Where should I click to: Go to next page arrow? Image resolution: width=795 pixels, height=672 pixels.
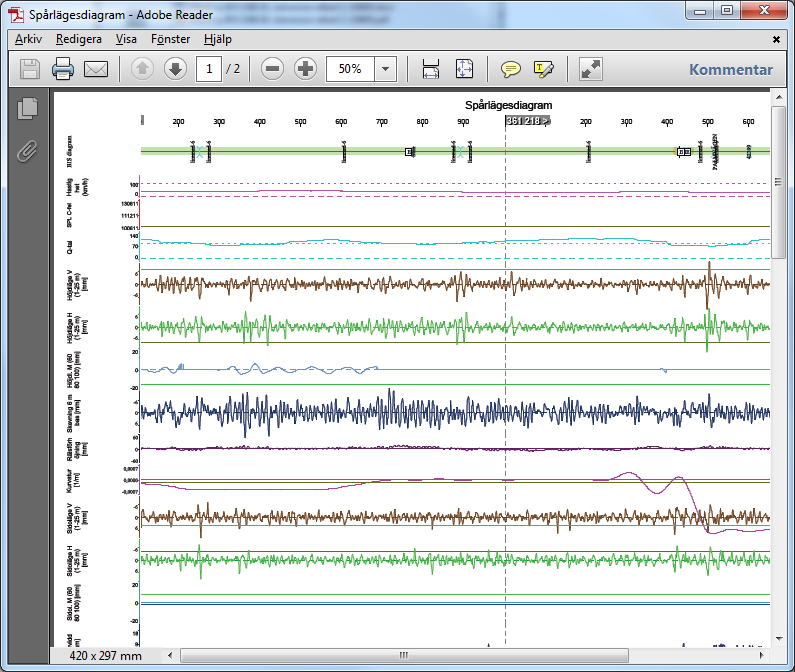[175, 68]
